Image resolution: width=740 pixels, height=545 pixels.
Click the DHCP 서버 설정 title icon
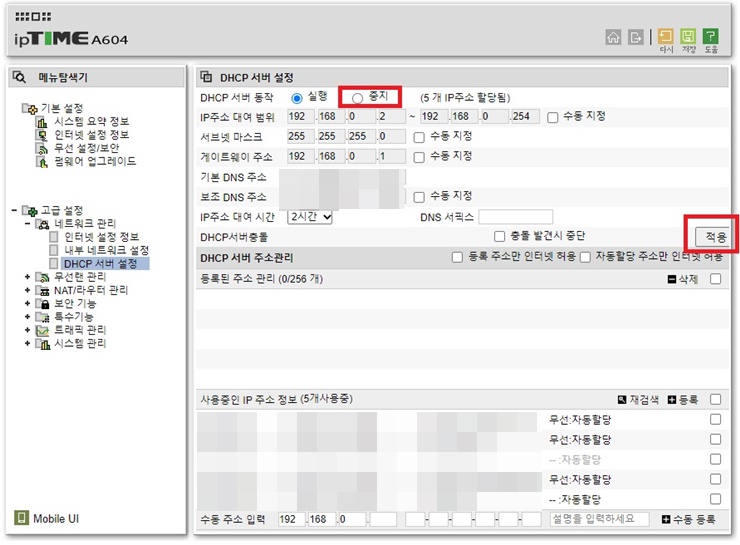[206, 76]
